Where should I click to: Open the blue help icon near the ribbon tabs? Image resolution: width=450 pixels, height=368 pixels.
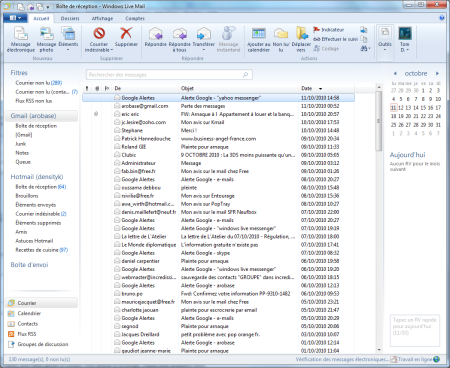click(x=442, y=18)
